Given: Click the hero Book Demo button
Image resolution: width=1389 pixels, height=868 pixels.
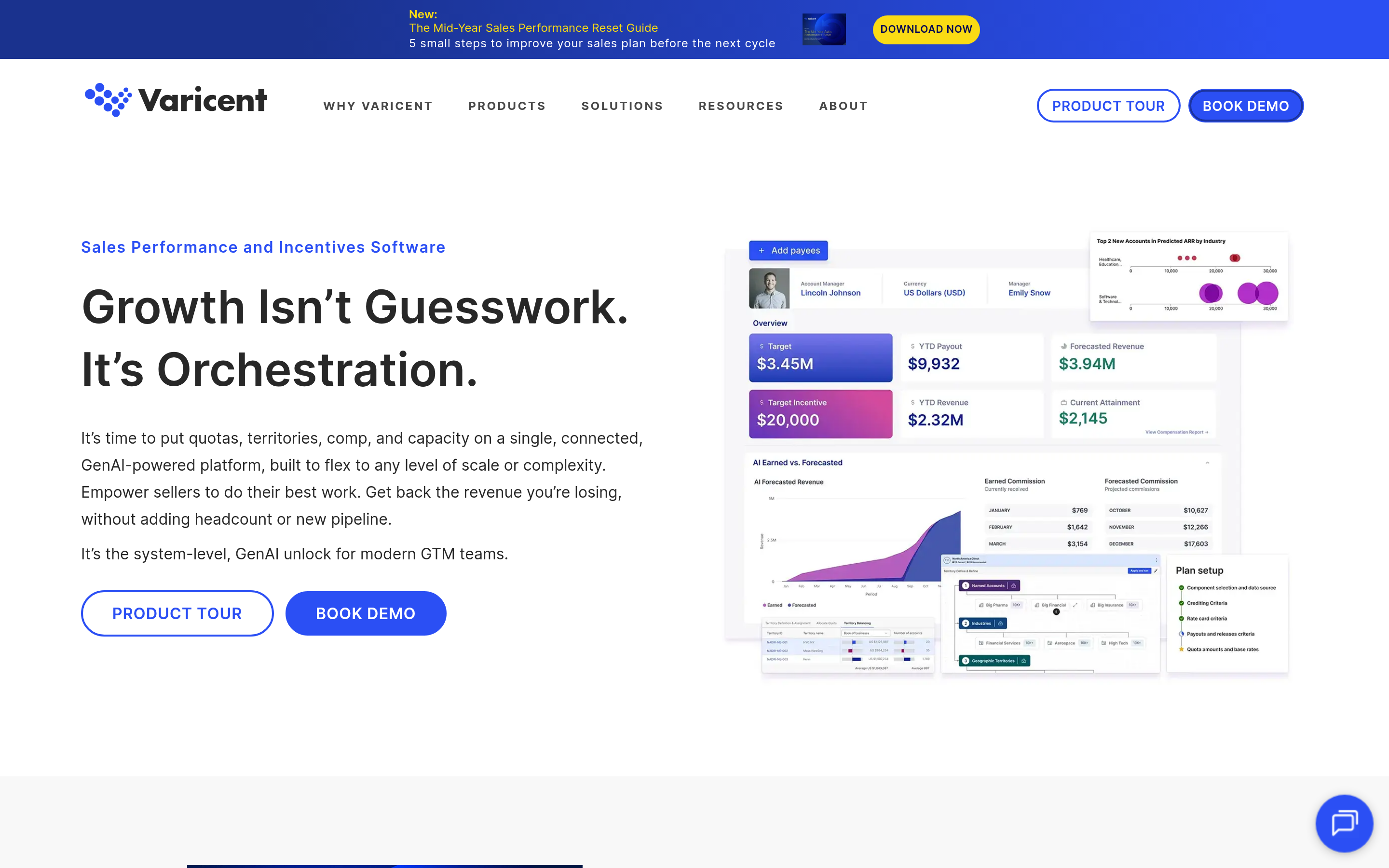Looking at the screenshot, I should click(366, 613).
